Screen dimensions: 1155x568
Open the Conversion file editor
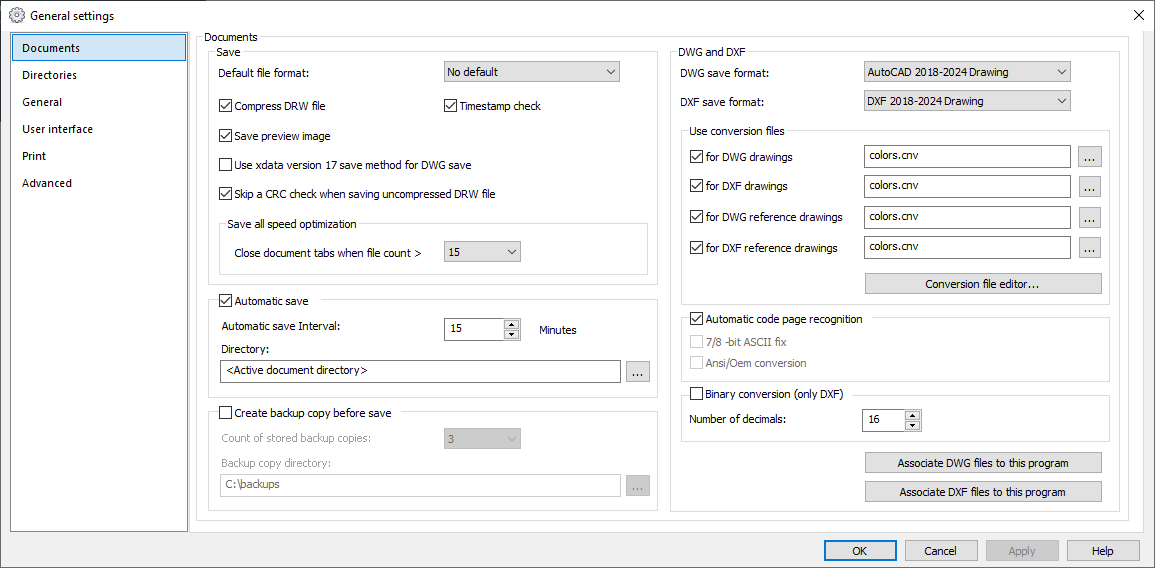coord(983,284)
